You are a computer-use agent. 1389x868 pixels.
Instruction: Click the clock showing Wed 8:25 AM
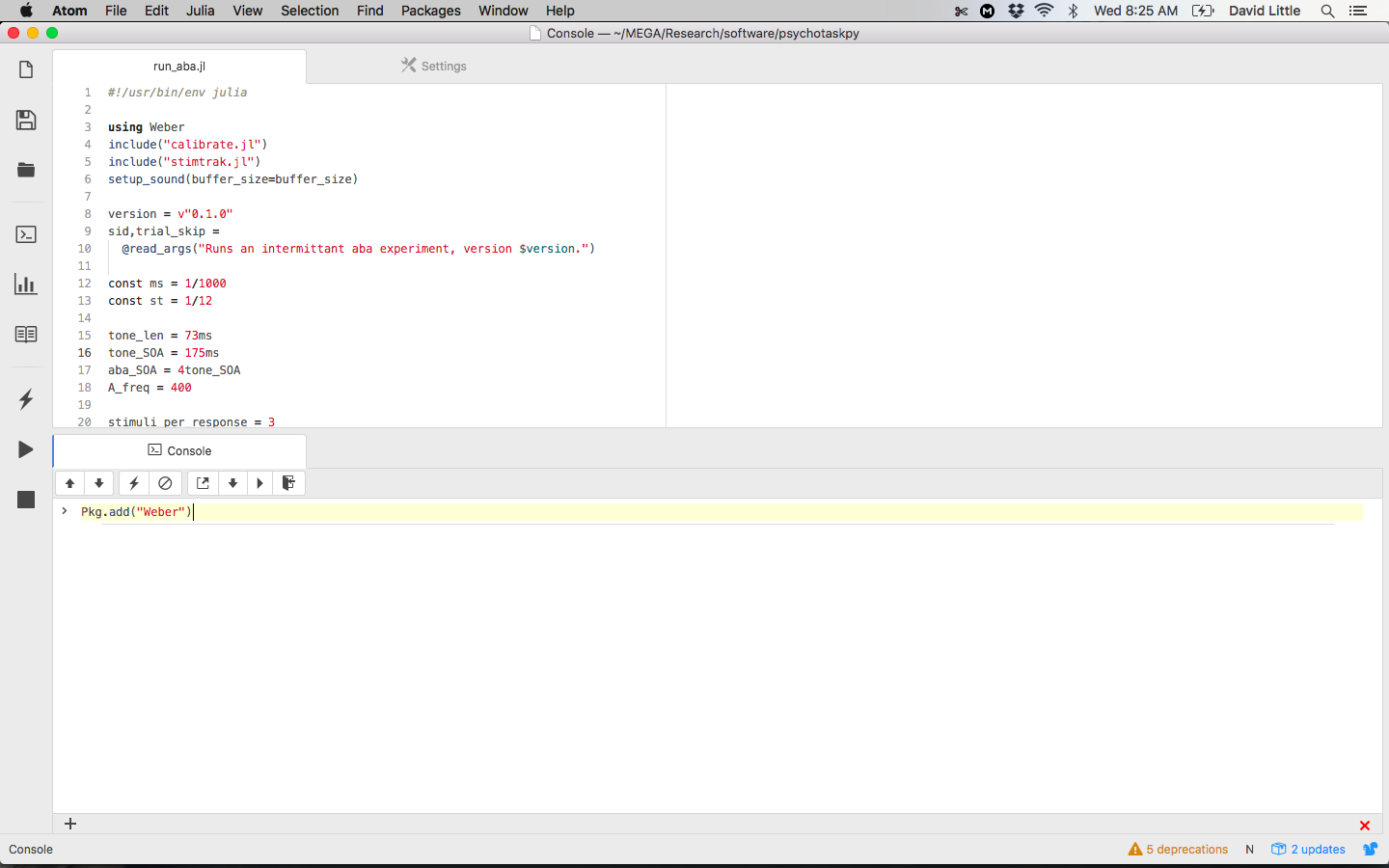(1135, 11)
